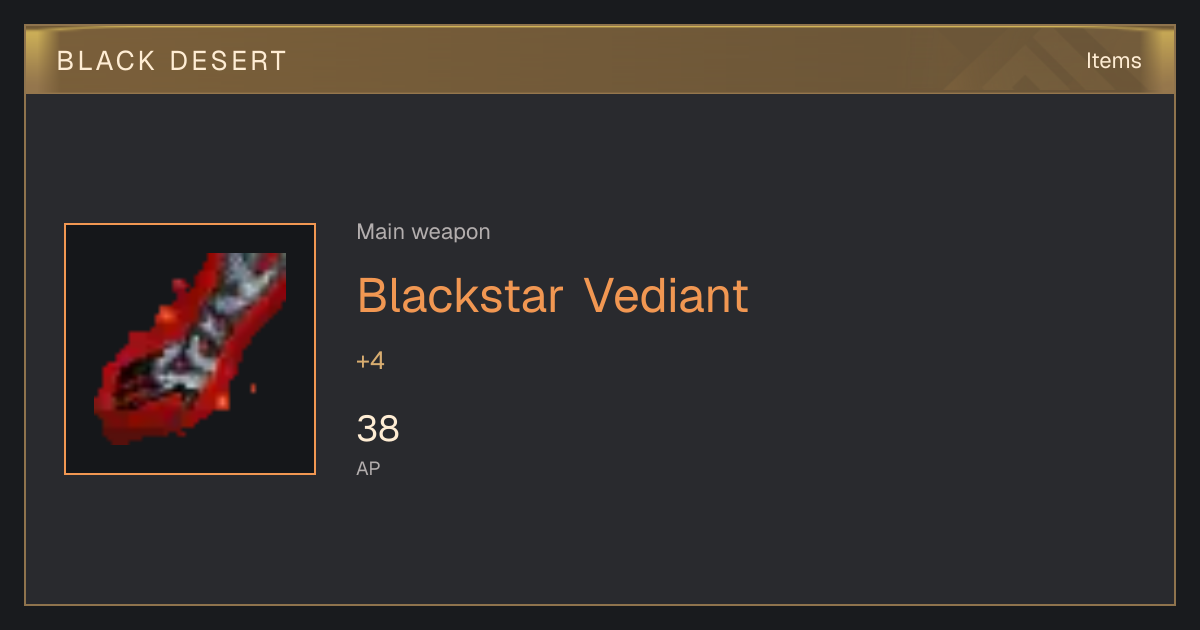This screenshot has width=1200, height=630.
Task: Select the Main weapon category label
Action: pos(423,232)
